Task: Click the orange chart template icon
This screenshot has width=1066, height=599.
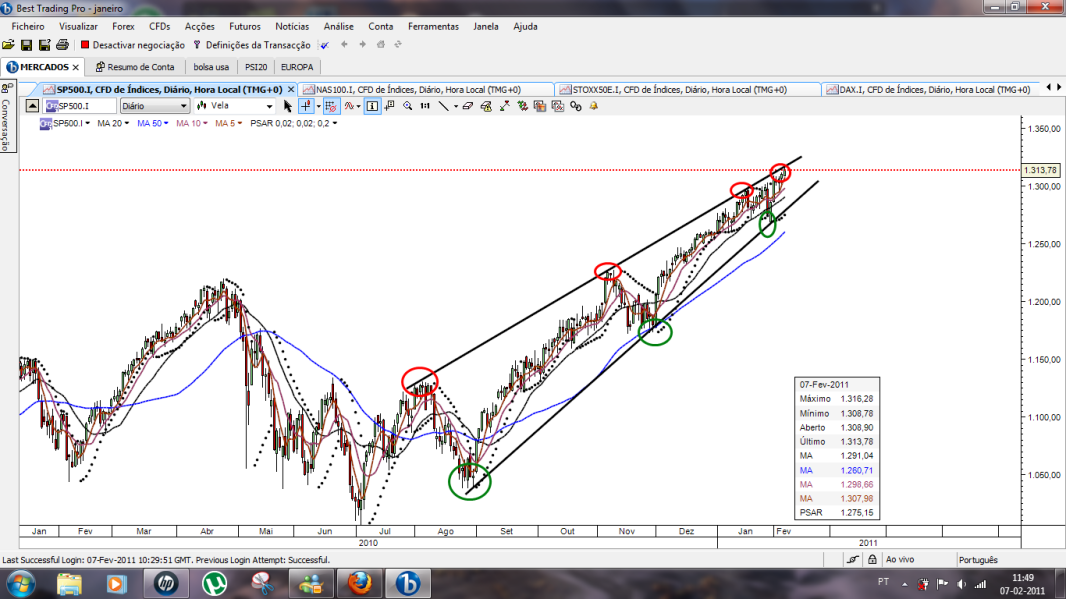Action: point(540,106)
